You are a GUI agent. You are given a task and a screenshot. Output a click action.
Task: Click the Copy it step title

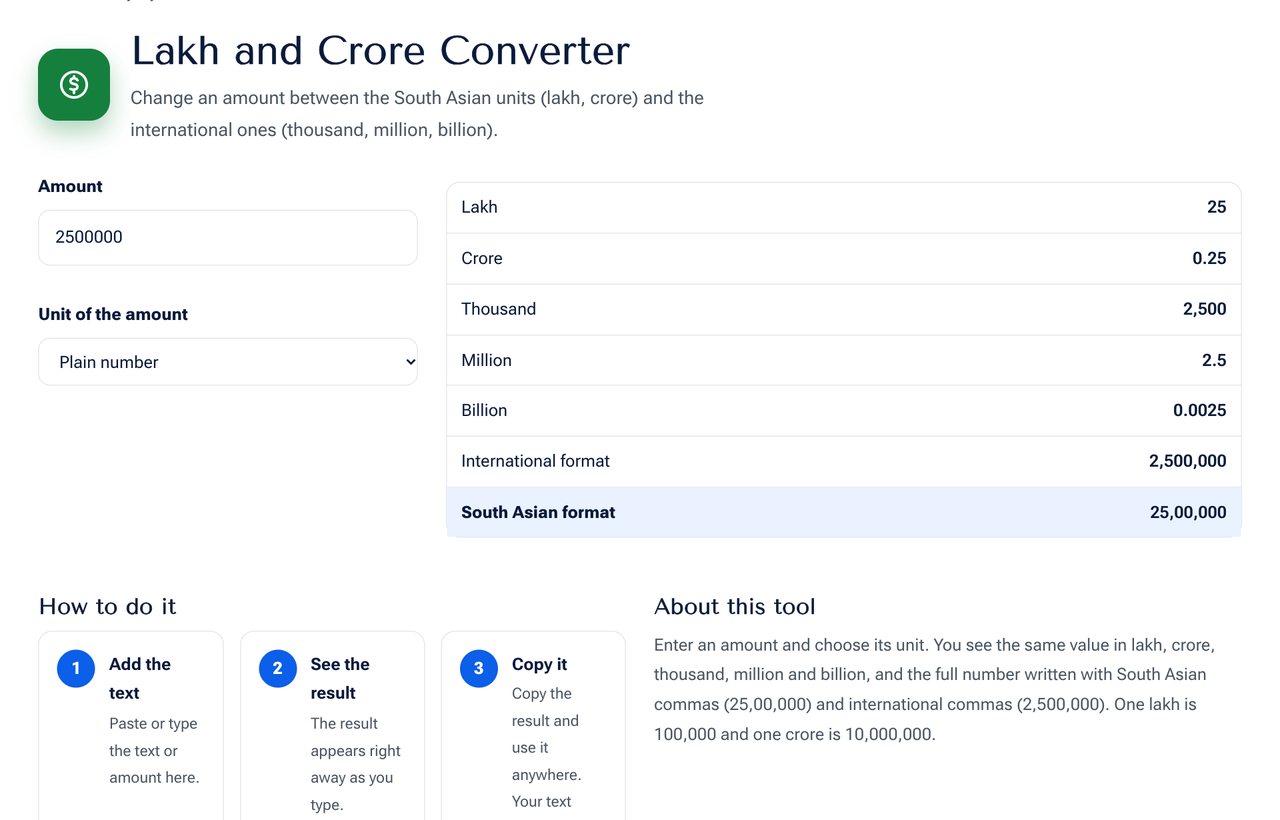[x=539, y=664]
